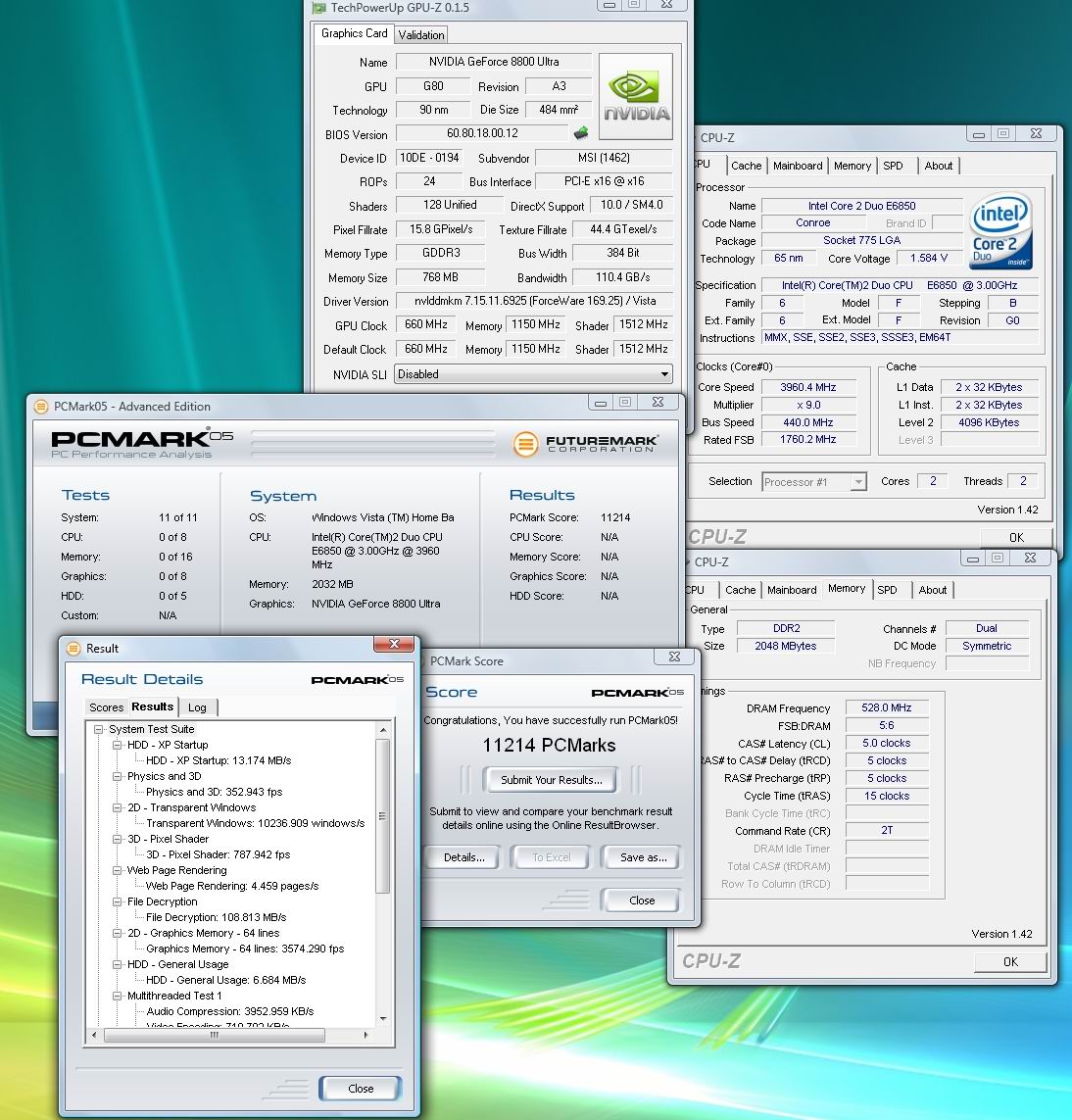Switch to the Scores tab in Result Details
The image size is (1072, 1120).
tap(107, 707)
